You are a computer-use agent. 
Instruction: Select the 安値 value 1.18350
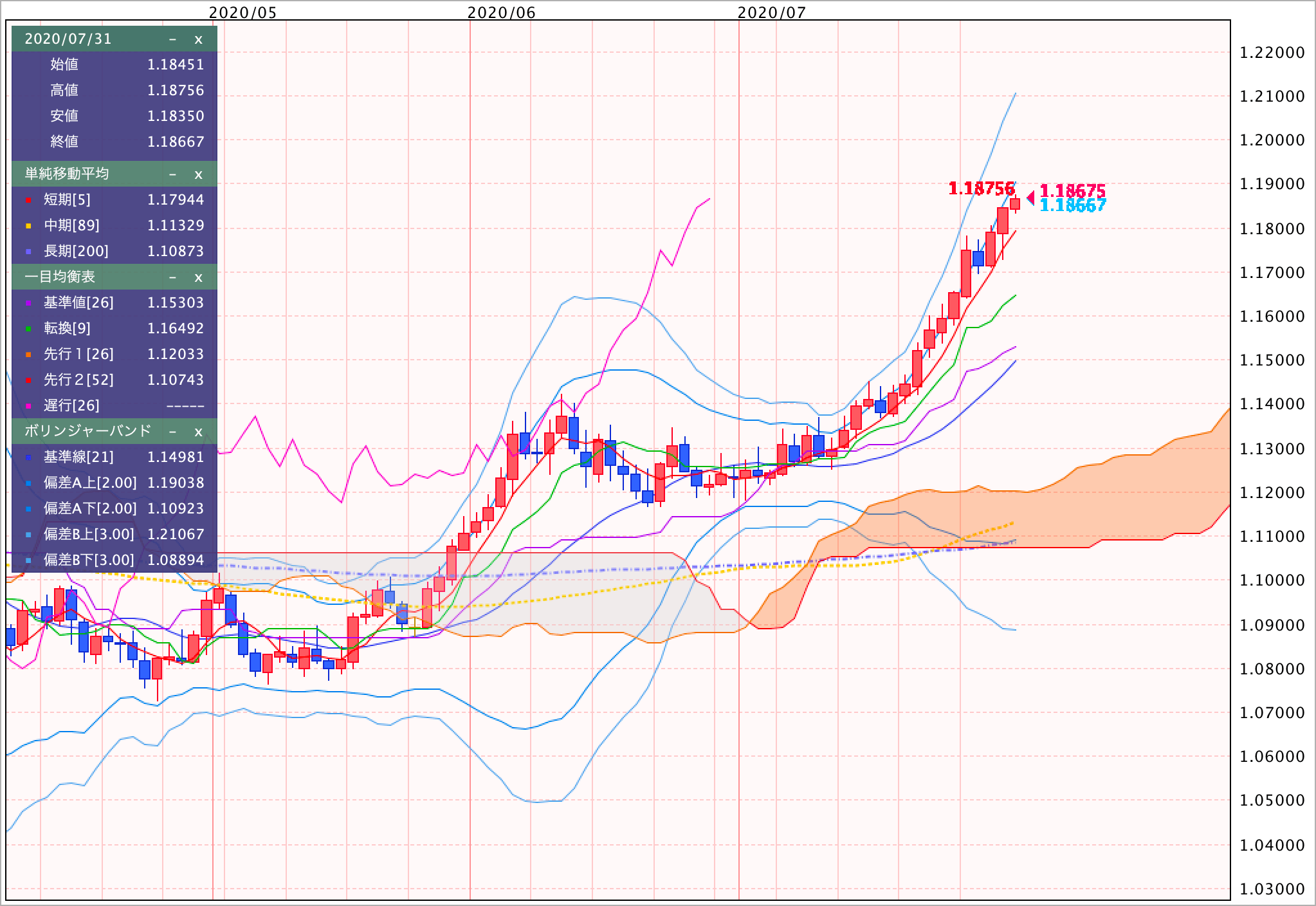click(x=176, y=116)
